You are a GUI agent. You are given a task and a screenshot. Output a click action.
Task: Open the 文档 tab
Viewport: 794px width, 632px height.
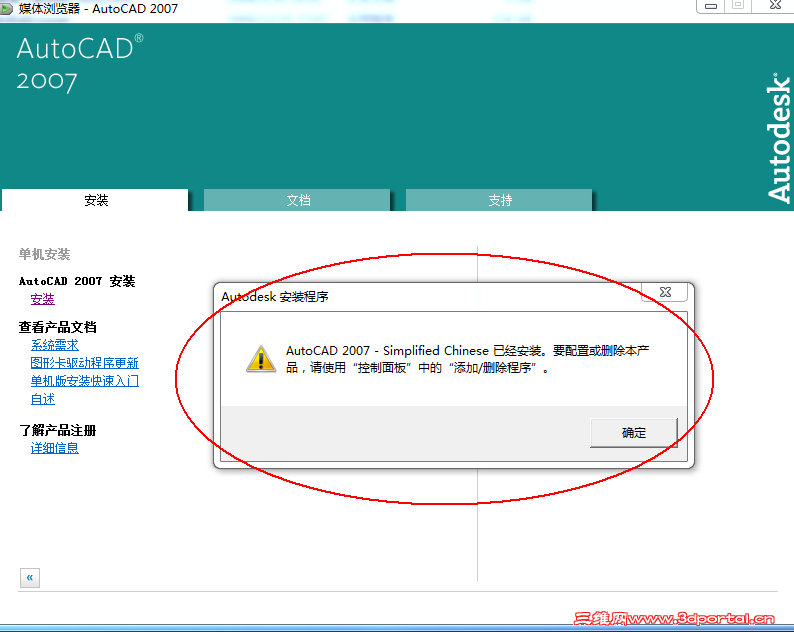tap(298, 200)
